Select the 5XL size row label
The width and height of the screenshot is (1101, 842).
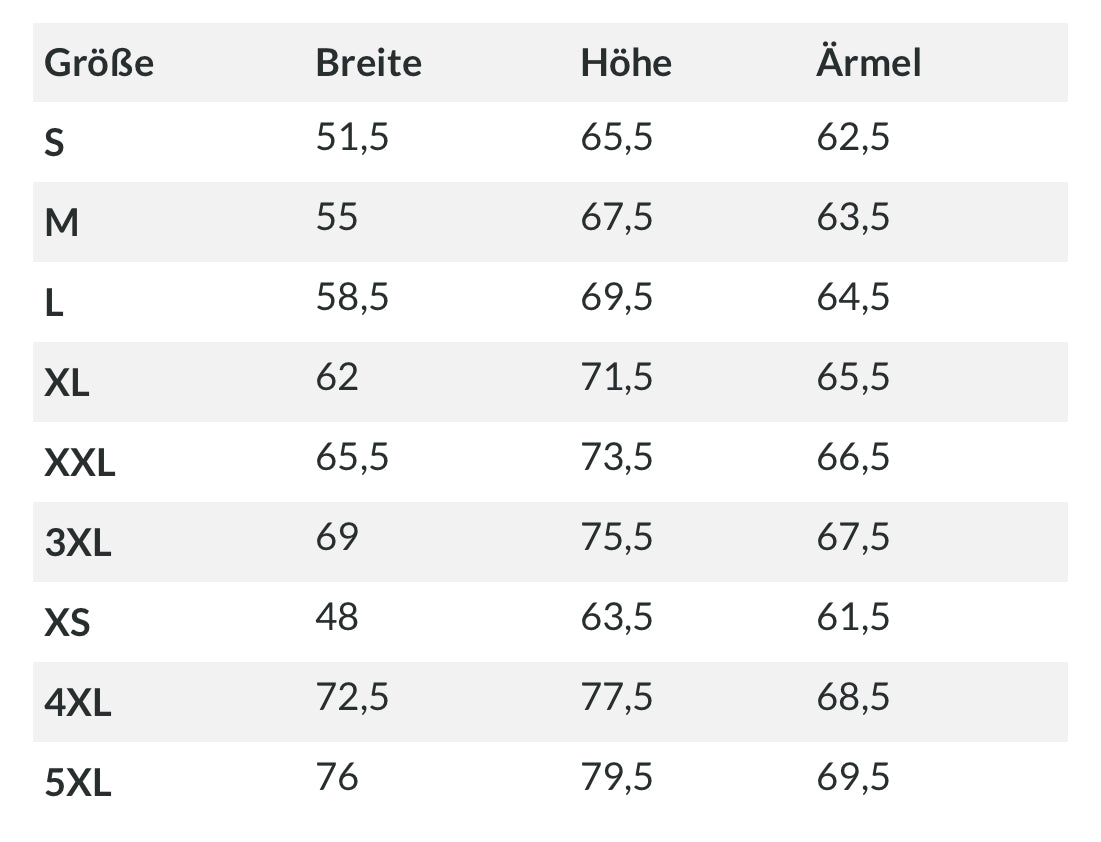click(78, 783)
